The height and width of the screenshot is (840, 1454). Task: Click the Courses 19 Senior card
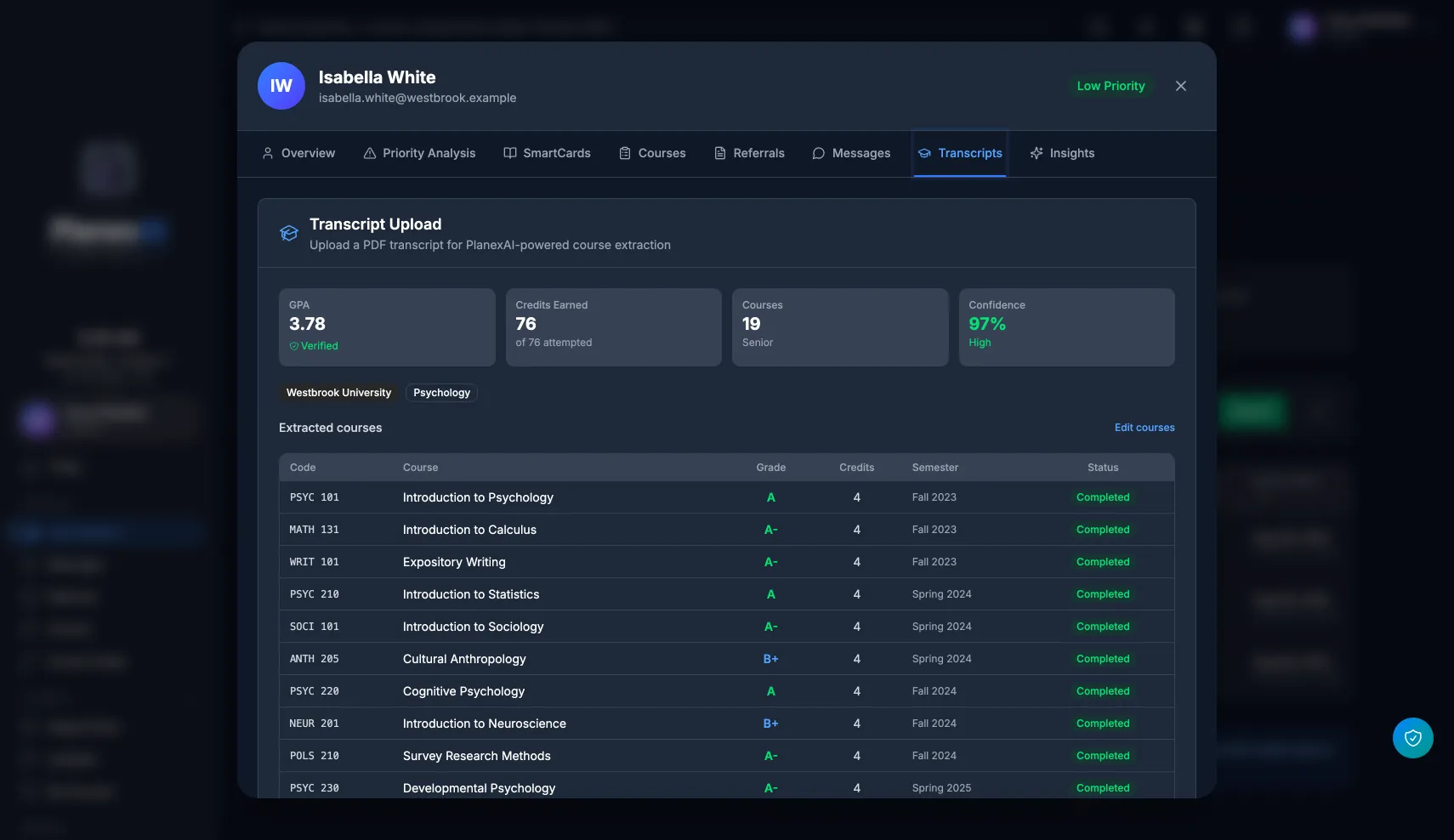pos(840,327)
